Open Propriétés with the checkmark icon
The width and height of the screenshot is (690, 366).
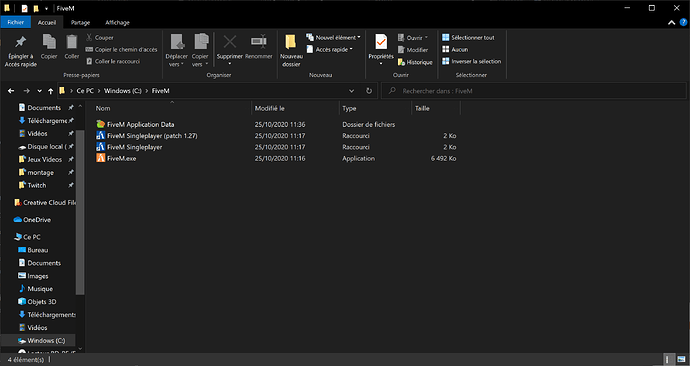(x=381, y=42)
